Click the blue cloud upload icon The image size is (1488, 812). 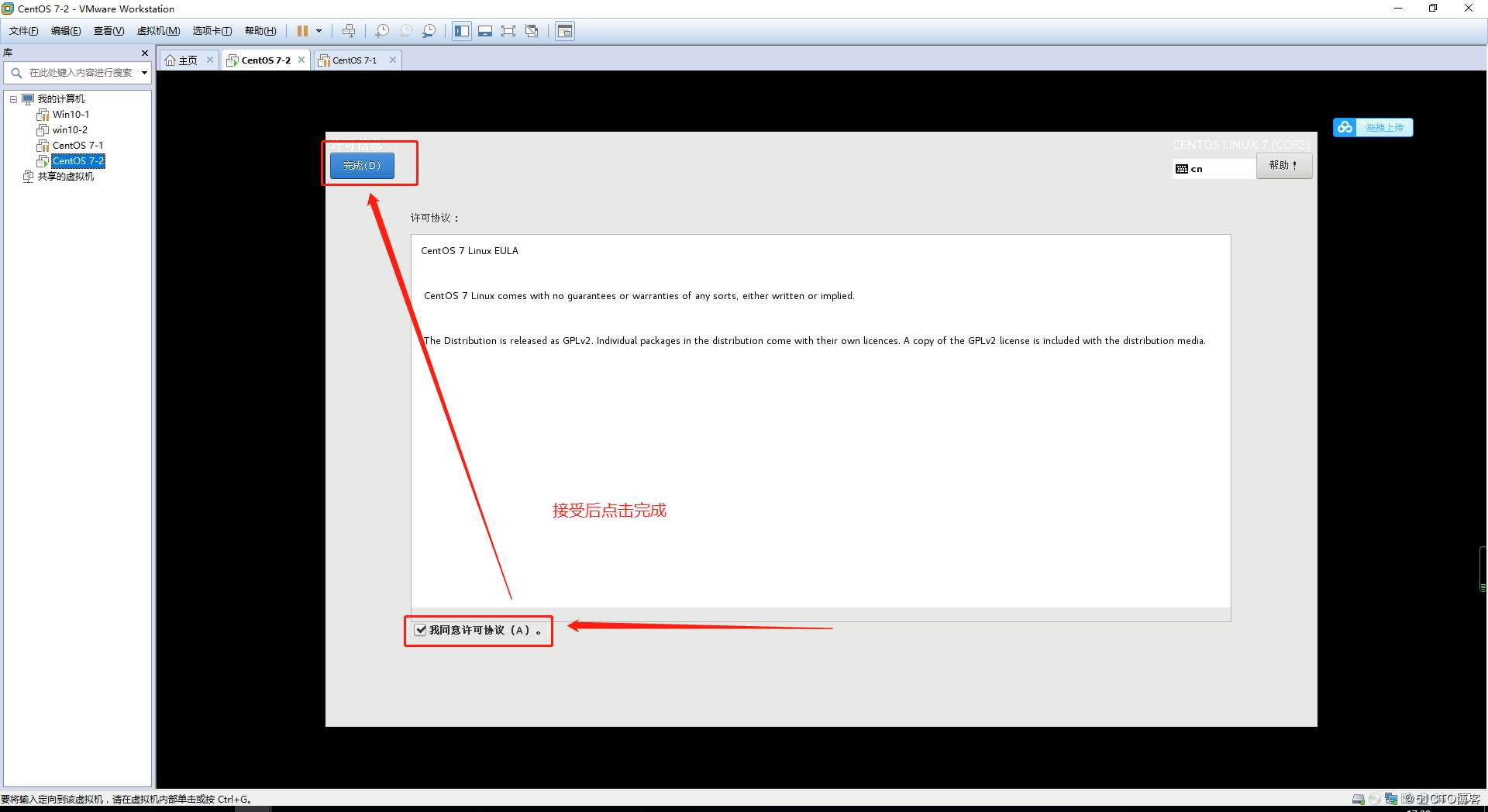click(1345, 127)
